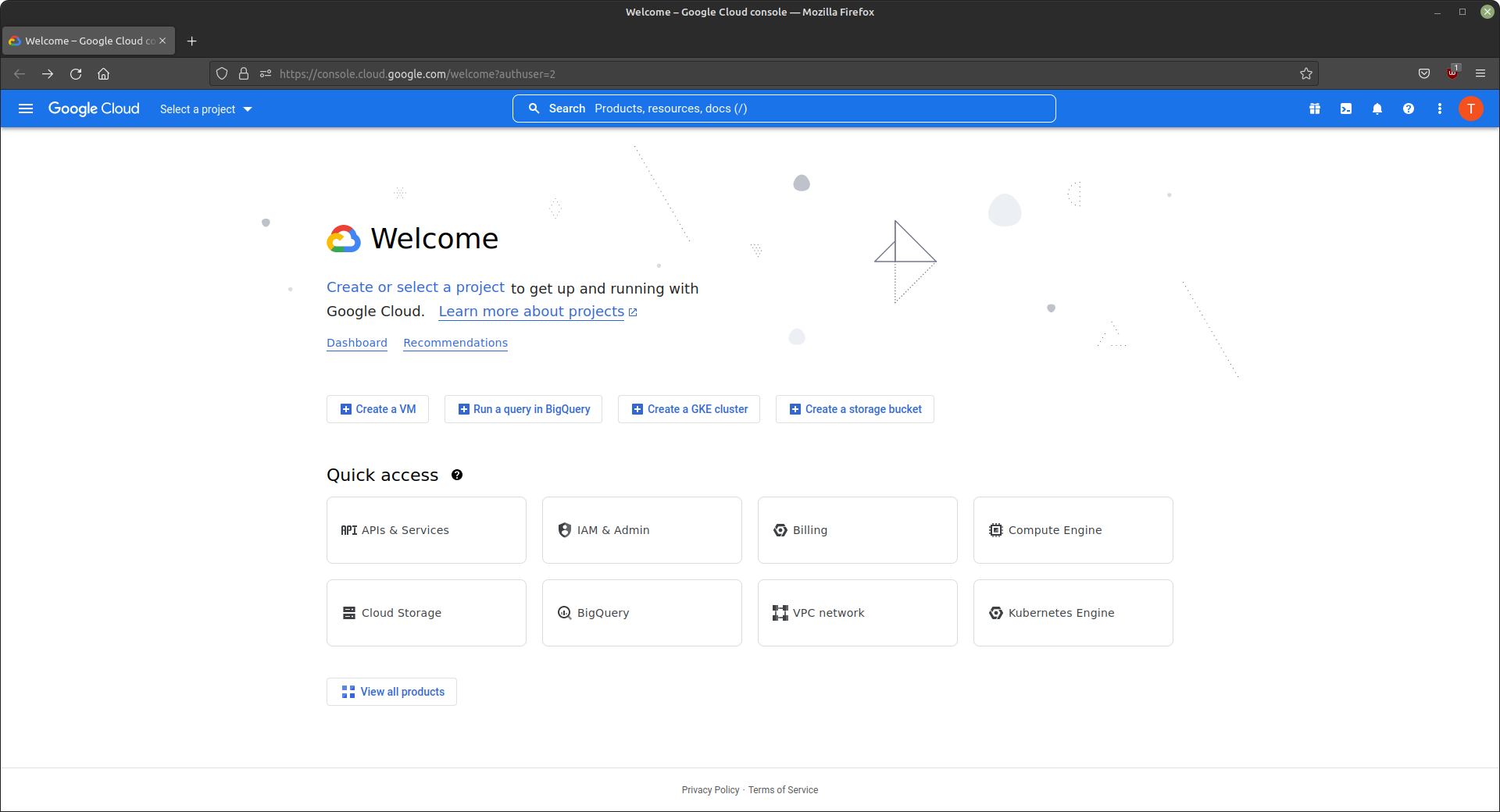Viewport: 1500px width, 812px height.
Task: Open the VPC network card
Action: 858,613
